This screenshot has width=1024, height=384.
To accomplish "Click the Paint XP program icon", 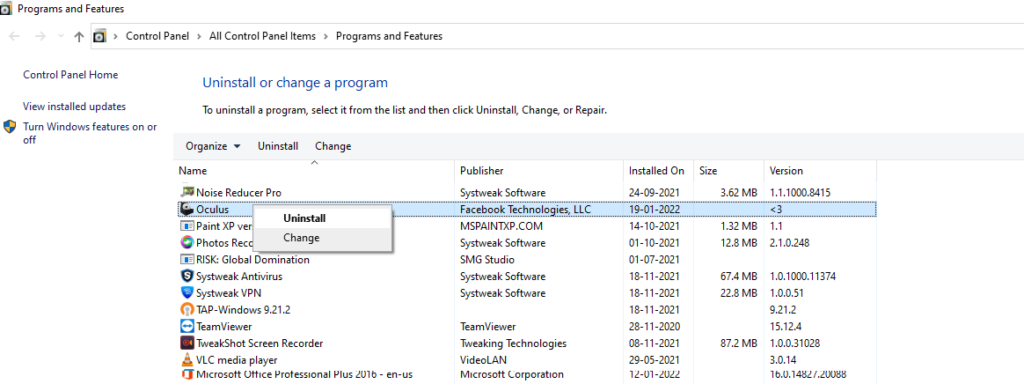I will point(187,226).
